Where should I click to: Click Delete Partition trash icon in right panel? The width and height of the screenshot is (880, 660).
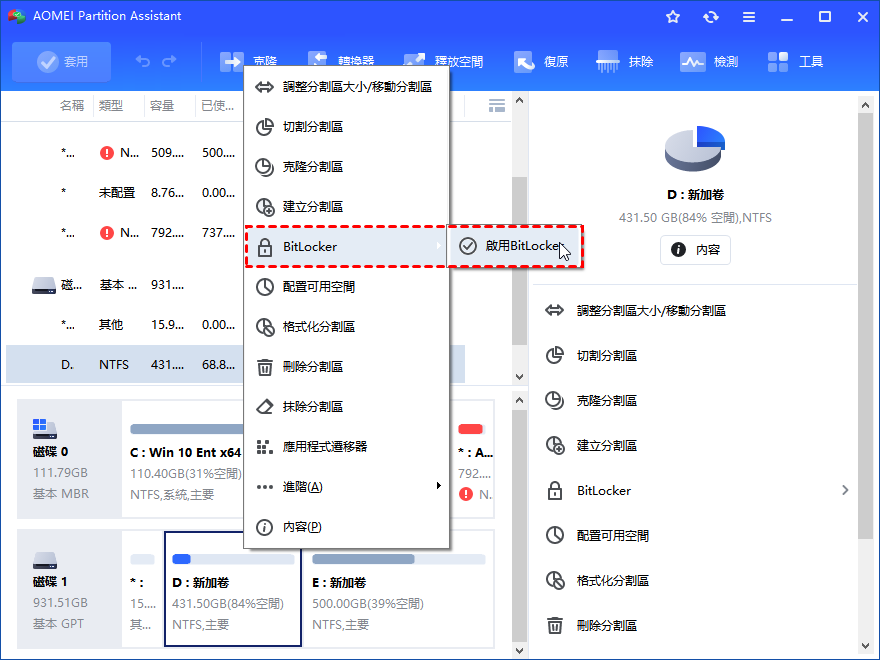(x=554, y=625)
